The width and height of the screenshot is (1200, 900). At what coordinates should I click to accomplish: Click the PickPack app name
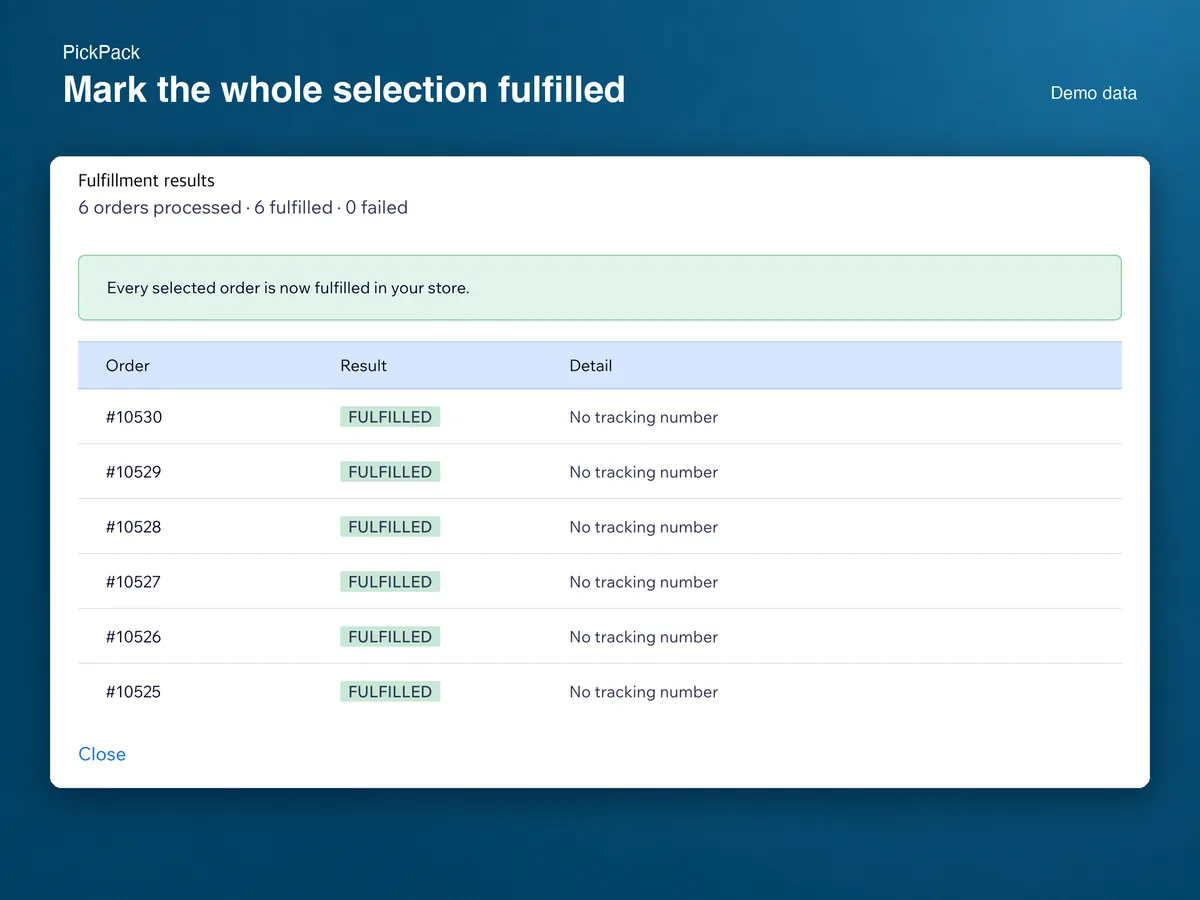(101, 52)
